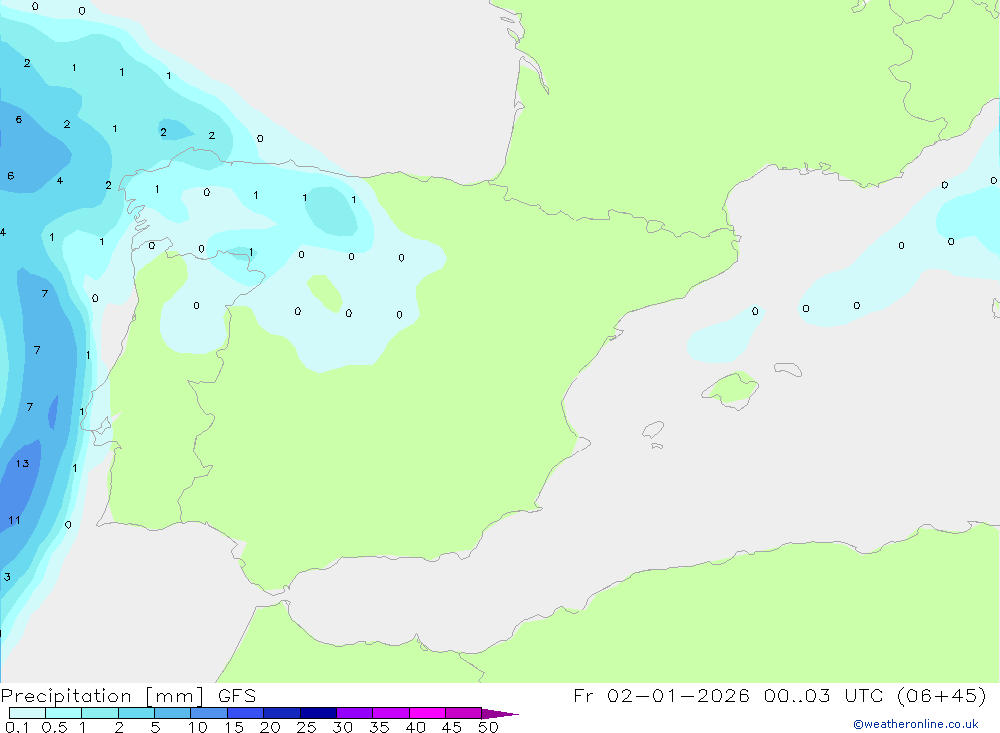Pick the 10–15 mm legend color swatch
The height and width of the screenshot is (733, 1000).
pos(209,713)
